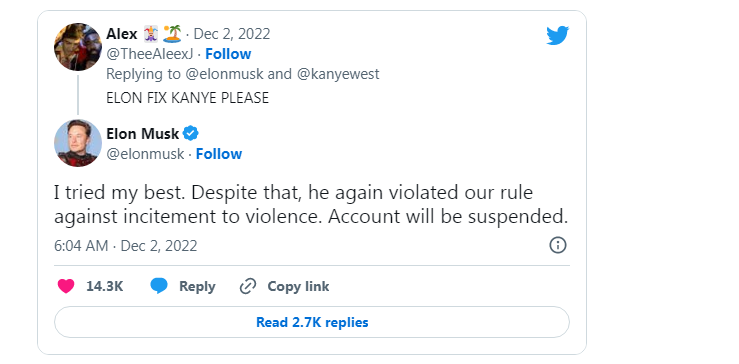Open the Read 2.7K replies button
The width and height of the screenshot is (739, 364).
tap(312, 322)
